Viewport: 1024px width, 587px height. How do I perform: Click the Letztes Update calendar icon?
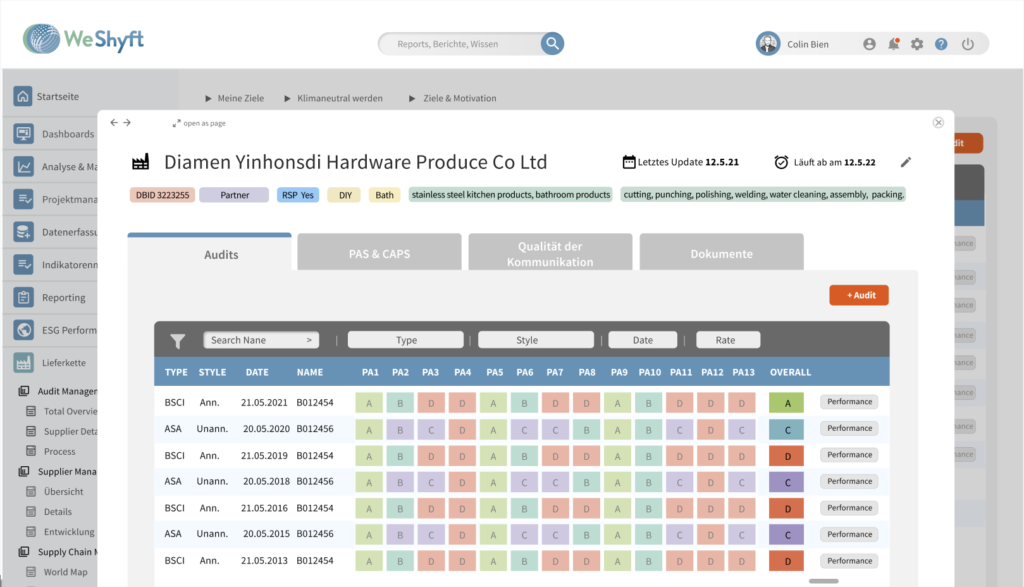point(629,162)
